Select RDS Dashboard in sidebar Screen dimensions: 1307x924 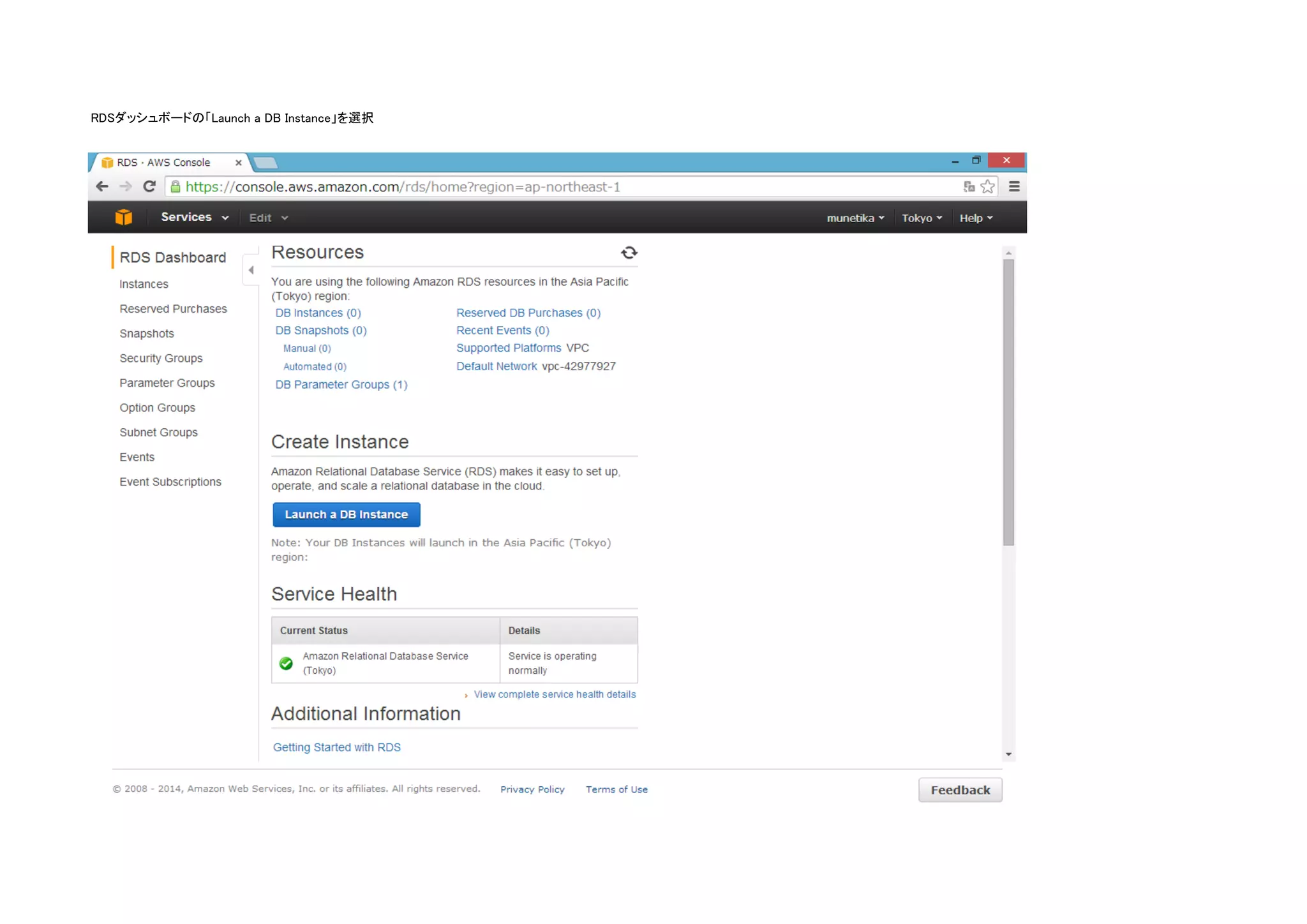(x=173, y=258)
